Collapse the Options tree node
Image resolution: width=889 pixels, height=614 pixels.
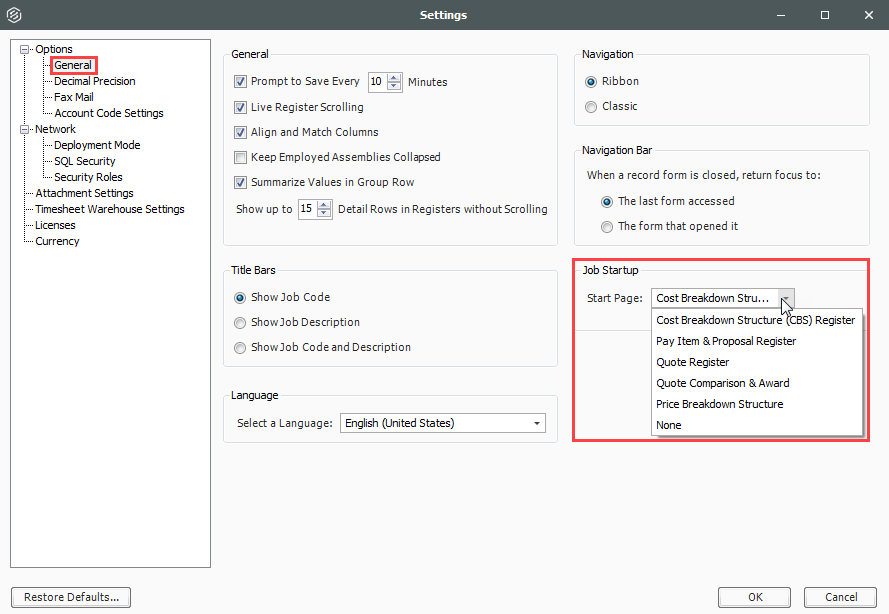[x=25, y=49]
